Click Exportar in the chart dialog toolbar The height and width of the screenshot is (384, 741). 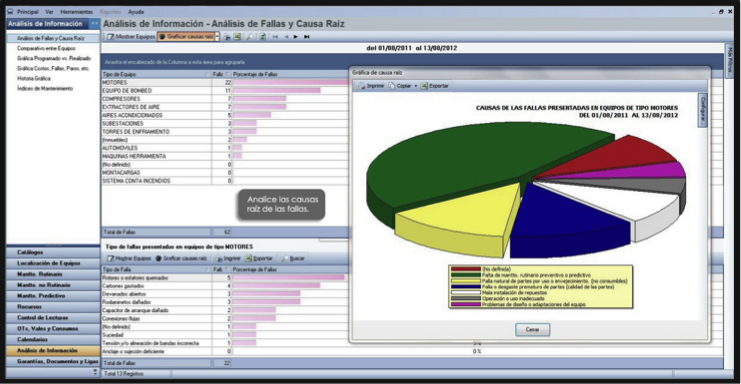(435, 86)
